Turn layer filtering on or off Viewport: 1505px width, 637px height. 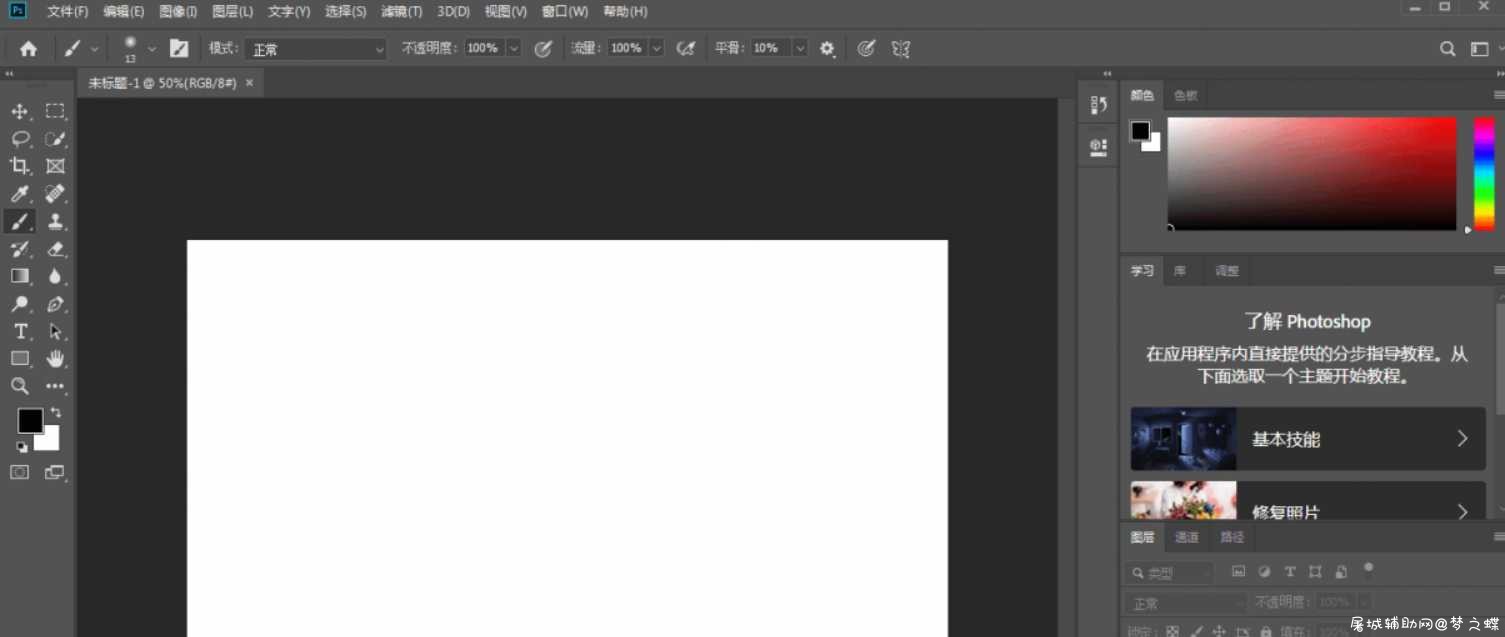[1369, 567]
